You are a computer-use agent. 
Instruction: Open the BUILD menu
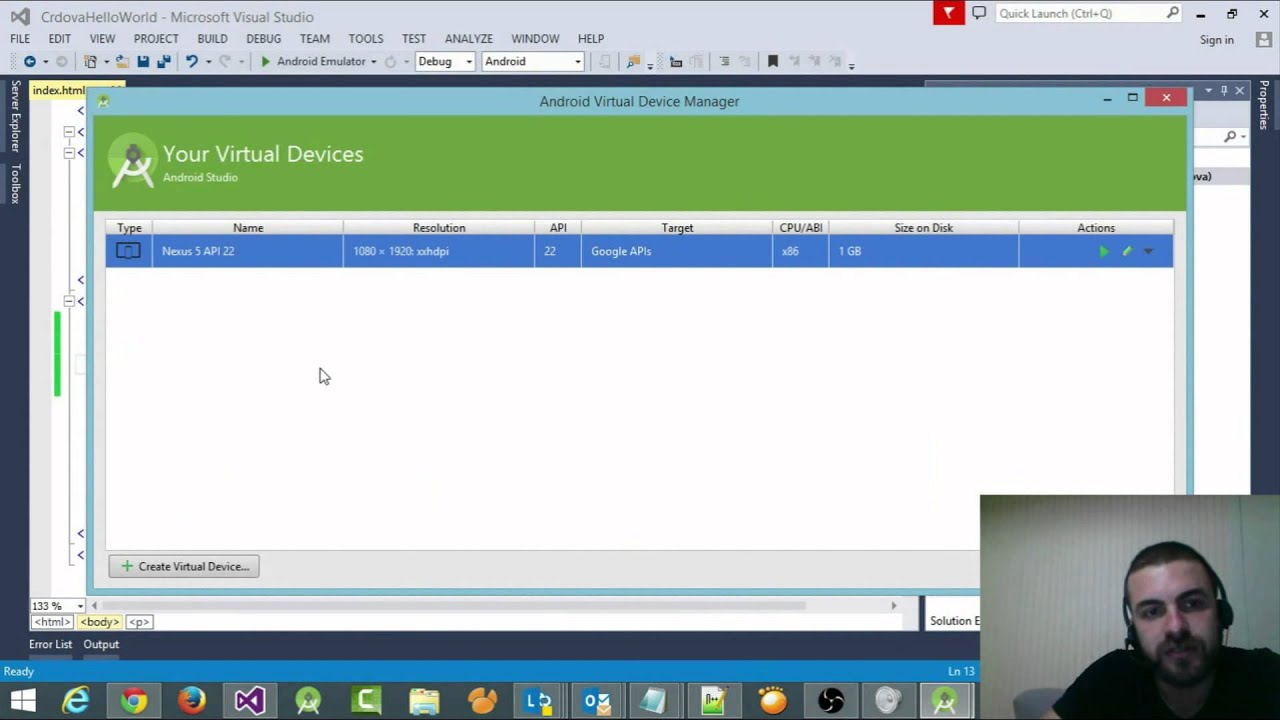click(x=212, y=39)
